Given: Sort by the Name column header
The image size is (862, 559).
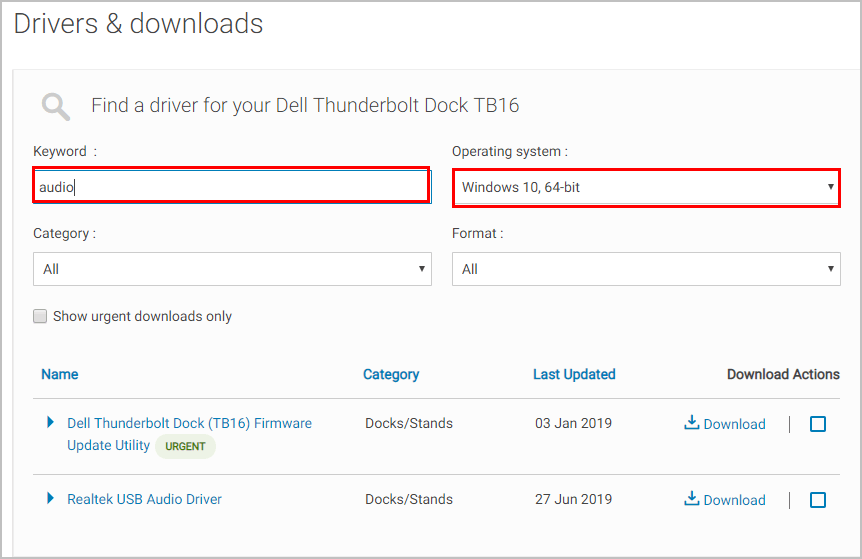Looking at the screenshot, I should pos(59,374).
